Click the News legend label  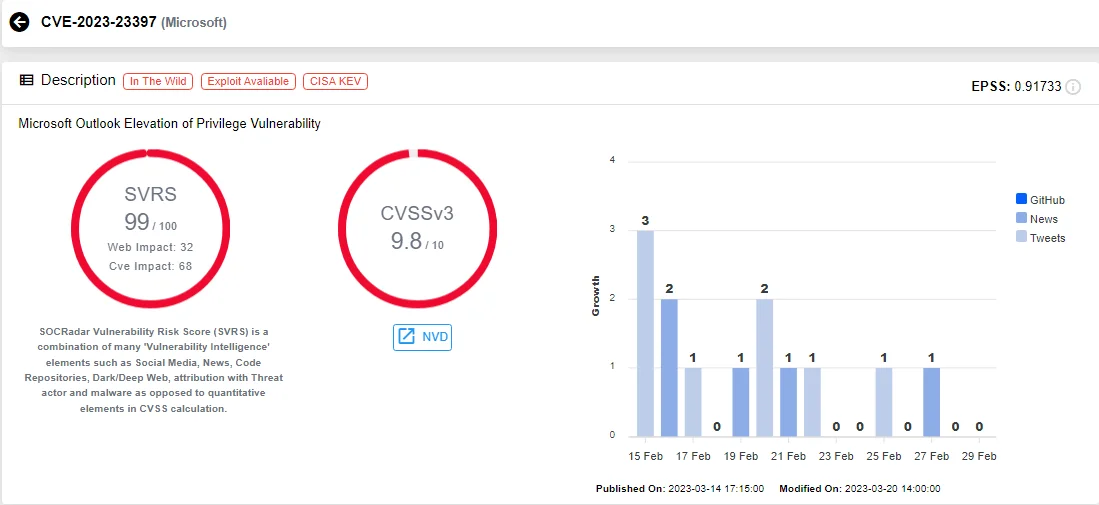[x=1044, y=219]
